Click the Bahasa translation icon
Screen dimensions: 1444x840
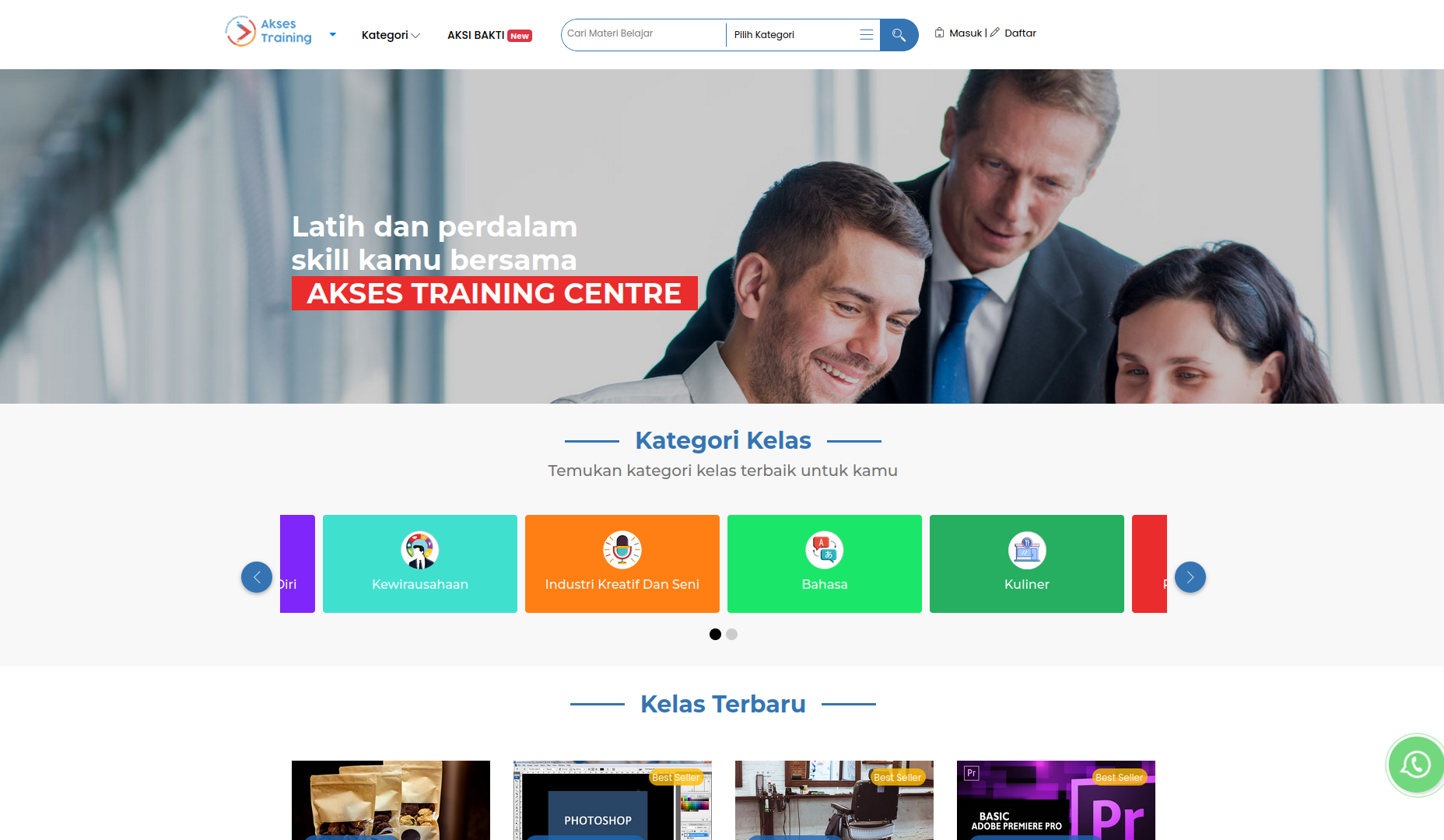pos(825,550)
